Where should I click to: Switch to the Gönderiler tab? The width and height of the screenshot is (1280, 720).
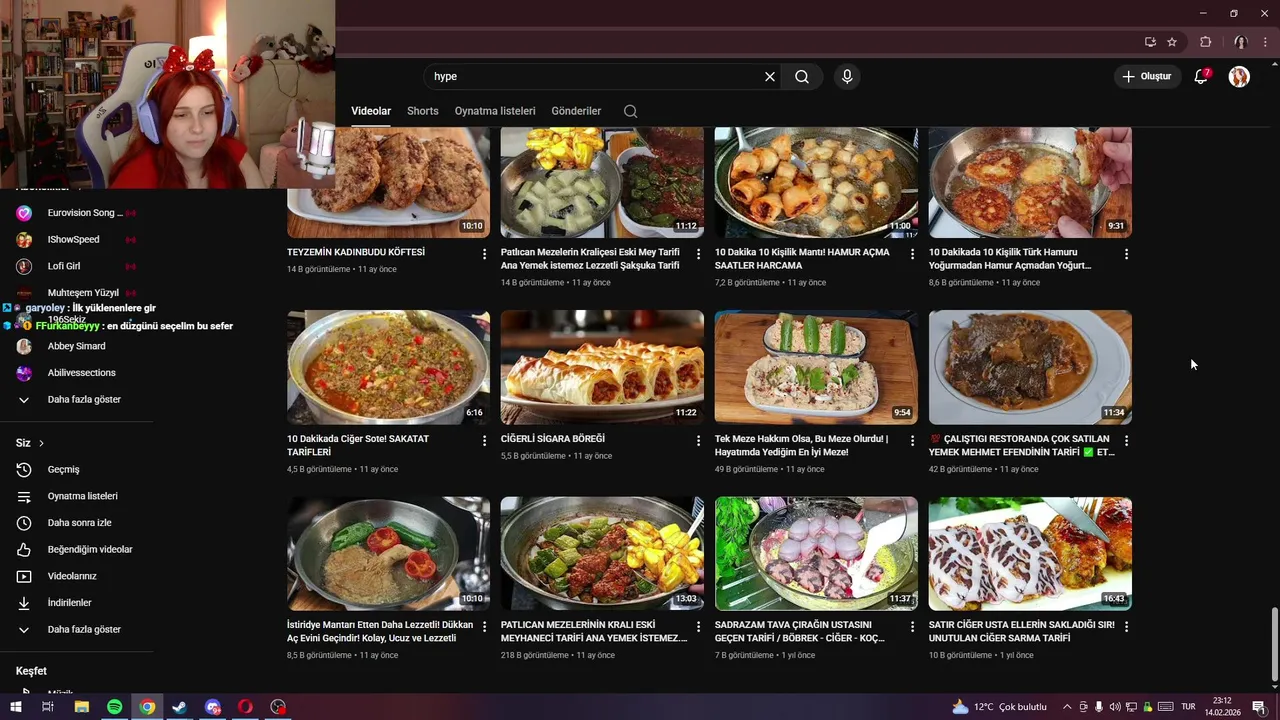click(576, 111)
